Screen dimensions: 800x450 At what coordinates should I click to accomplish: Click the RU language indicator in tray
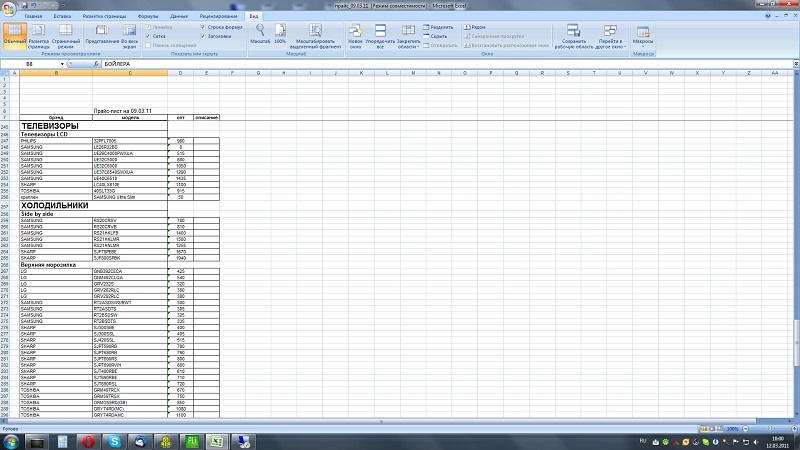(x=643, y=441)
